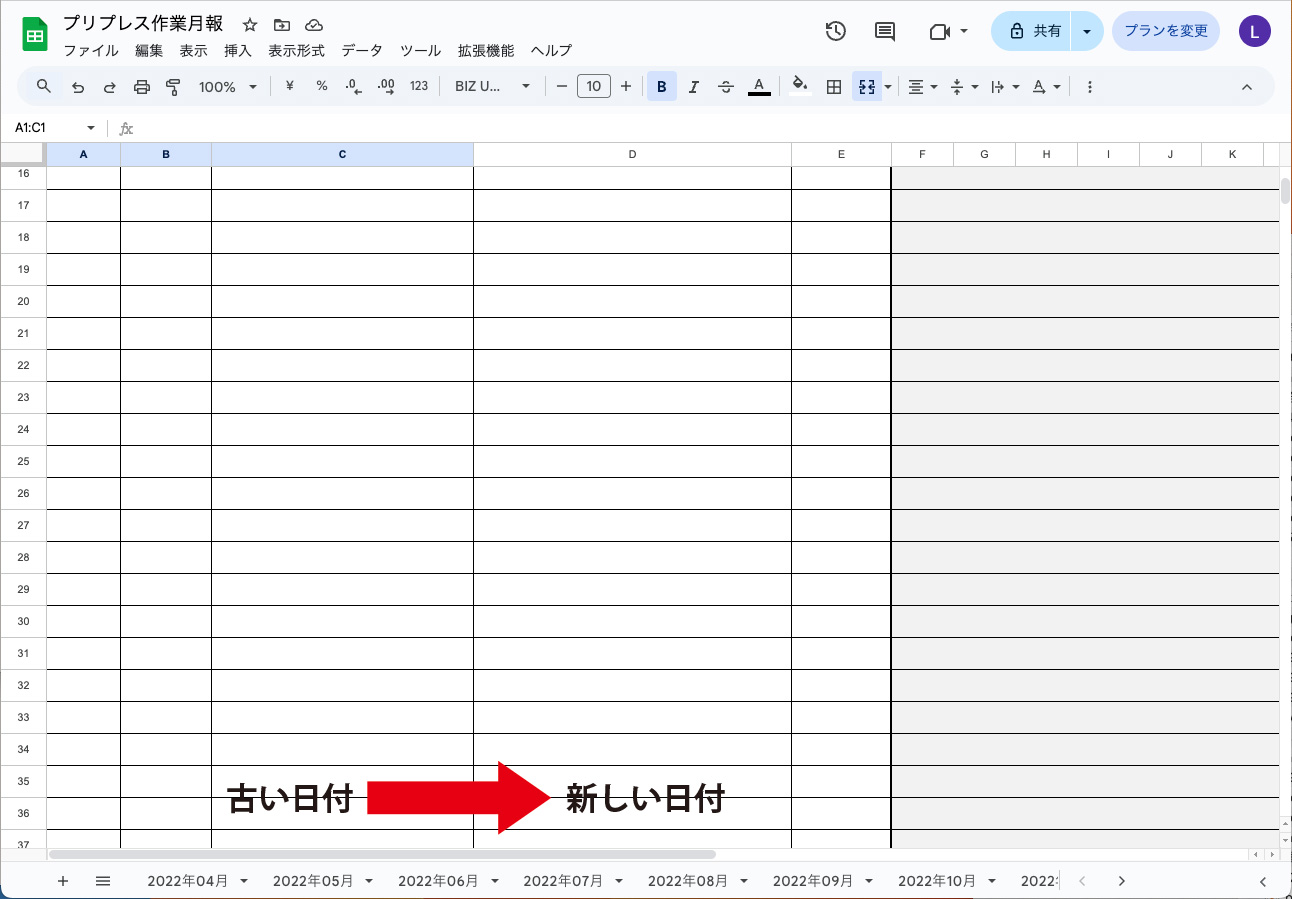
Task: Toggle bold formatting
Action: coord(661,87)
